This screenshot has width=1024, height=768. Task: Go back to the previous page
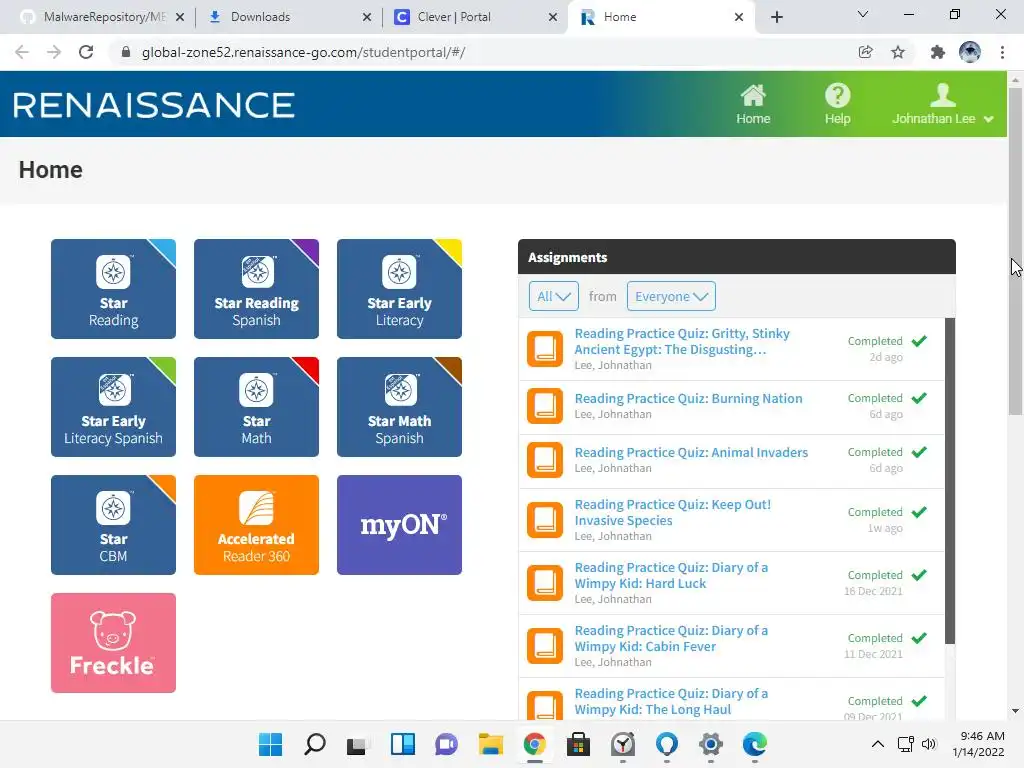pyautogui.click(x=22, y=52)
